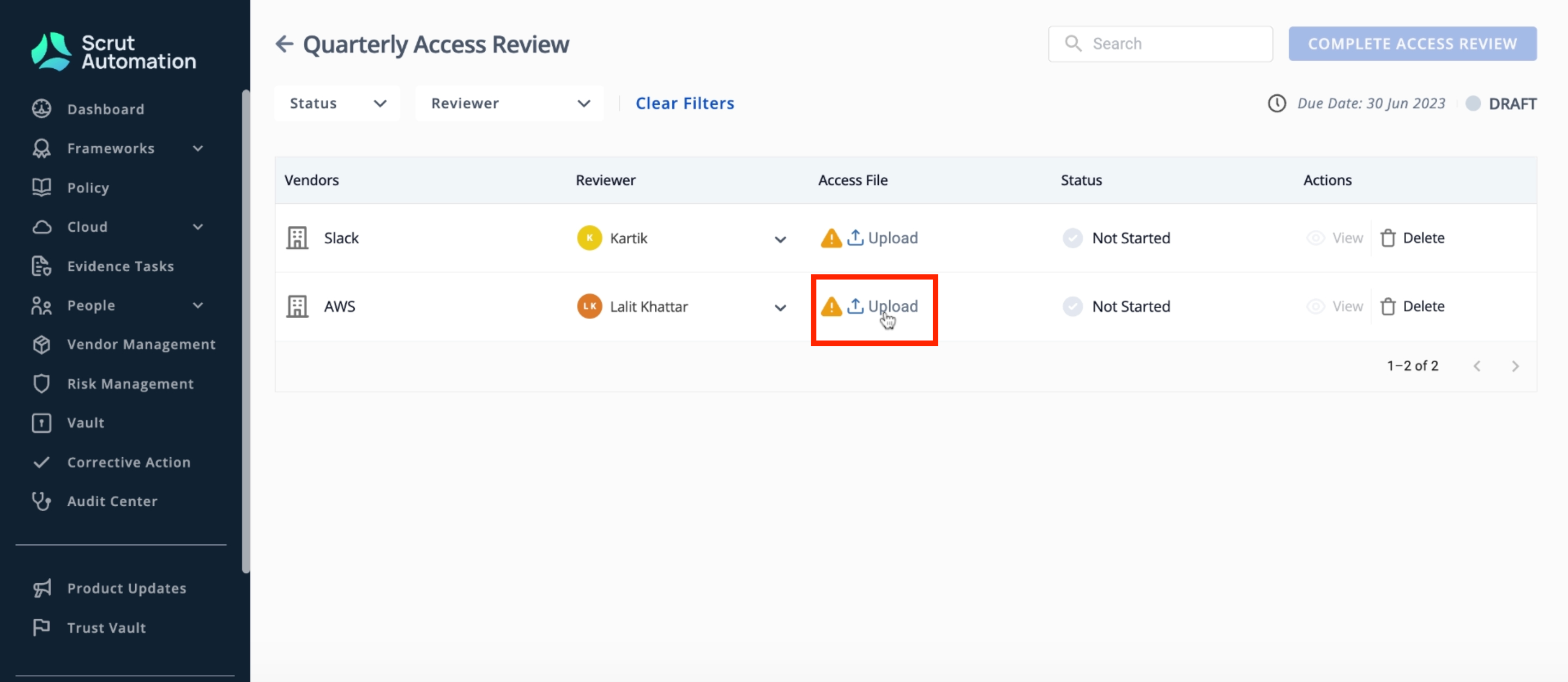This screenshot has height=682, width=1568.
Task: Click the DRAFT status indicator
Action: pyautogui.click(x=1501, y=104)
